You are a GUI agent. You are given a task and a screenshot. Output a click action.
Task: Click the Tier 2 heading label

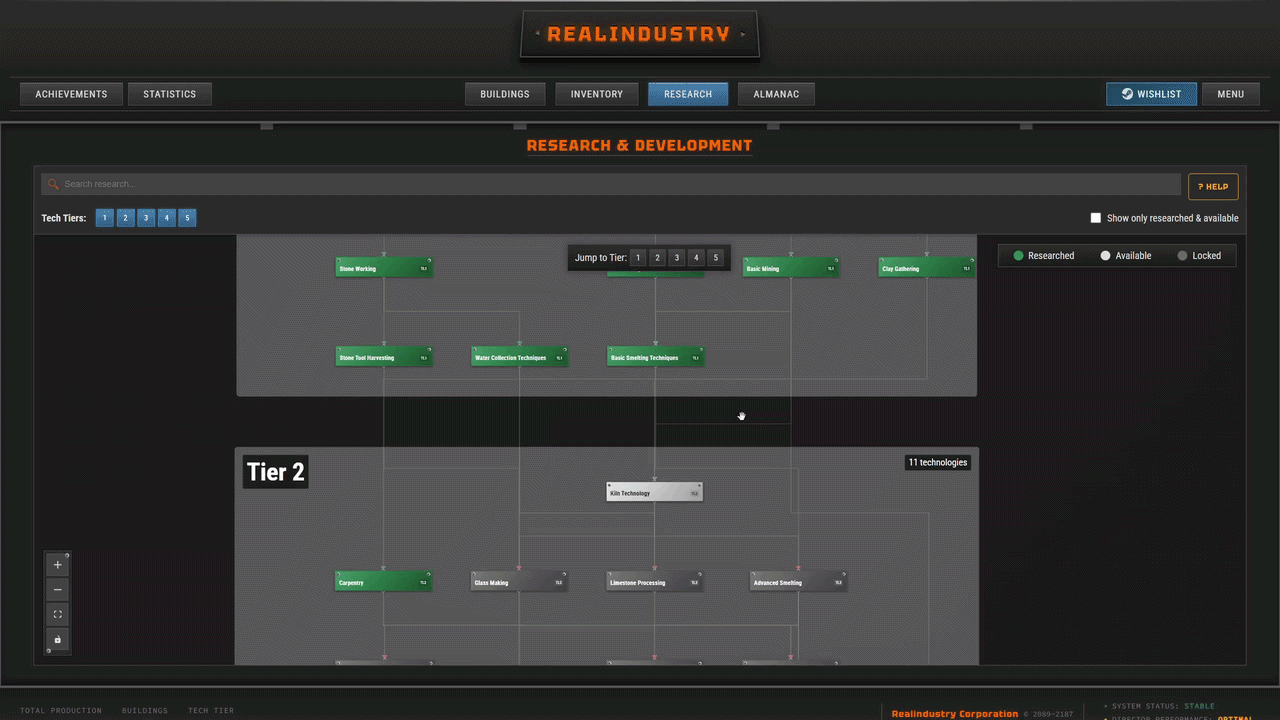pyautogui.click(x=276, y=472)
